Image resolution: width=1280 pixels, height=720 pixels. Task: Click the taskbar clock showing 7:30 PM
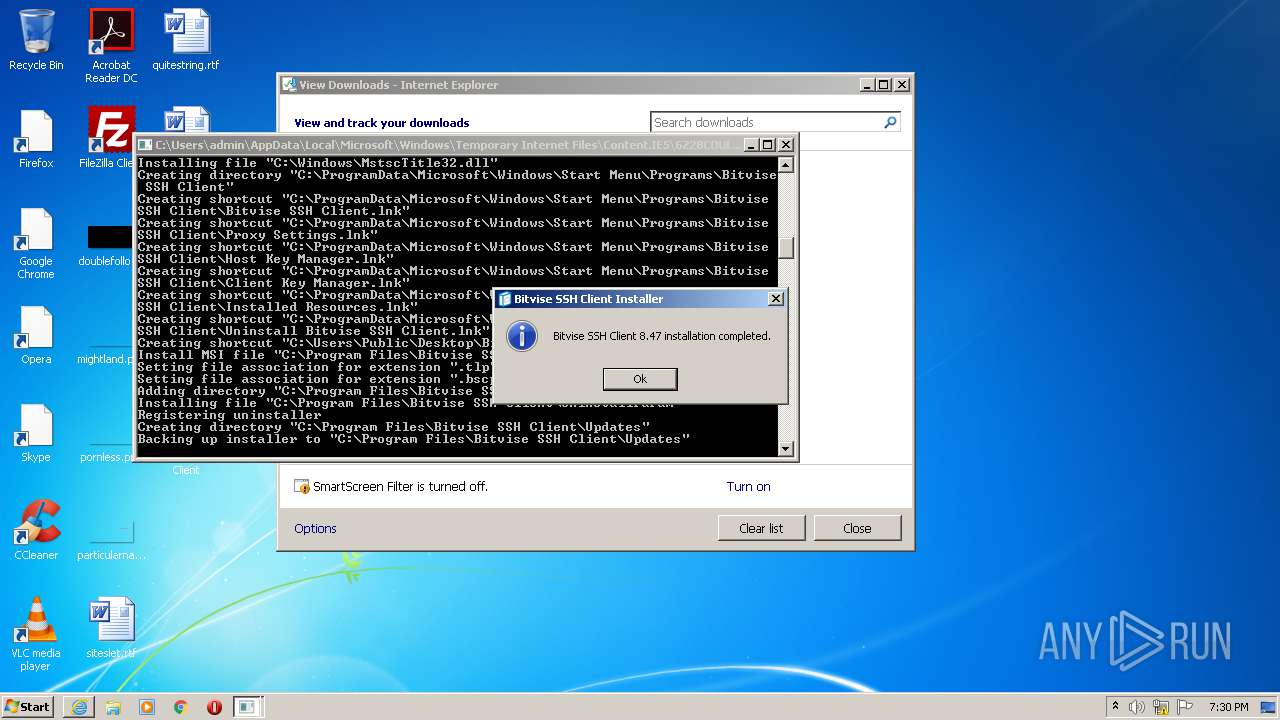[x=1229, y=707]
